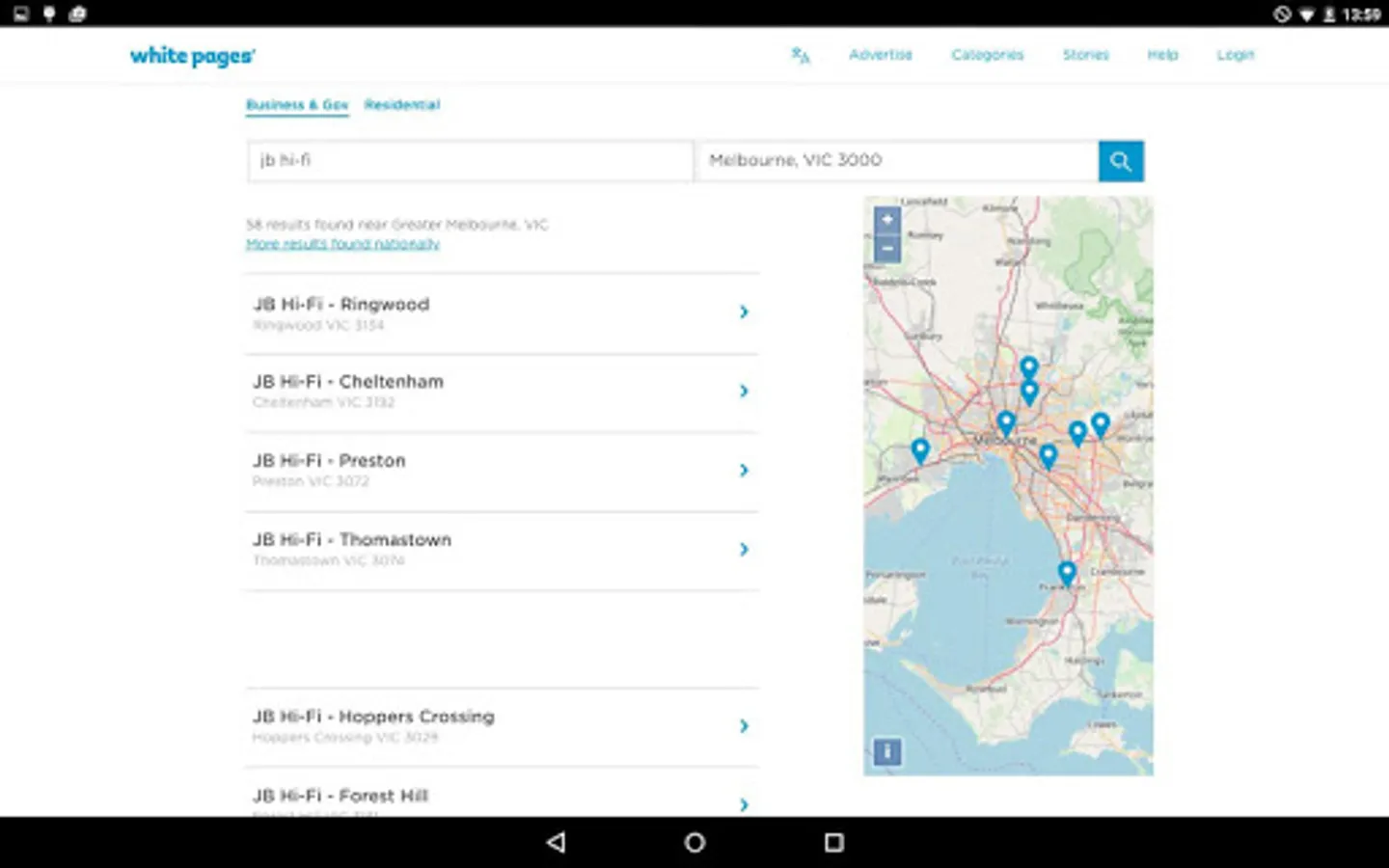The height and width of the screenshot is (868, 1389).
Task: Select 'JB Hi-Fi - Cheltenham' listing title
Action: 348,382
